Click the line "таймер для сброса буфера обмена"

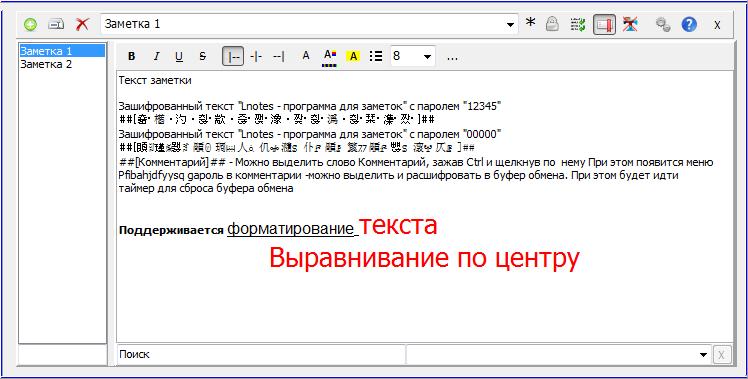tap(206, 188)
